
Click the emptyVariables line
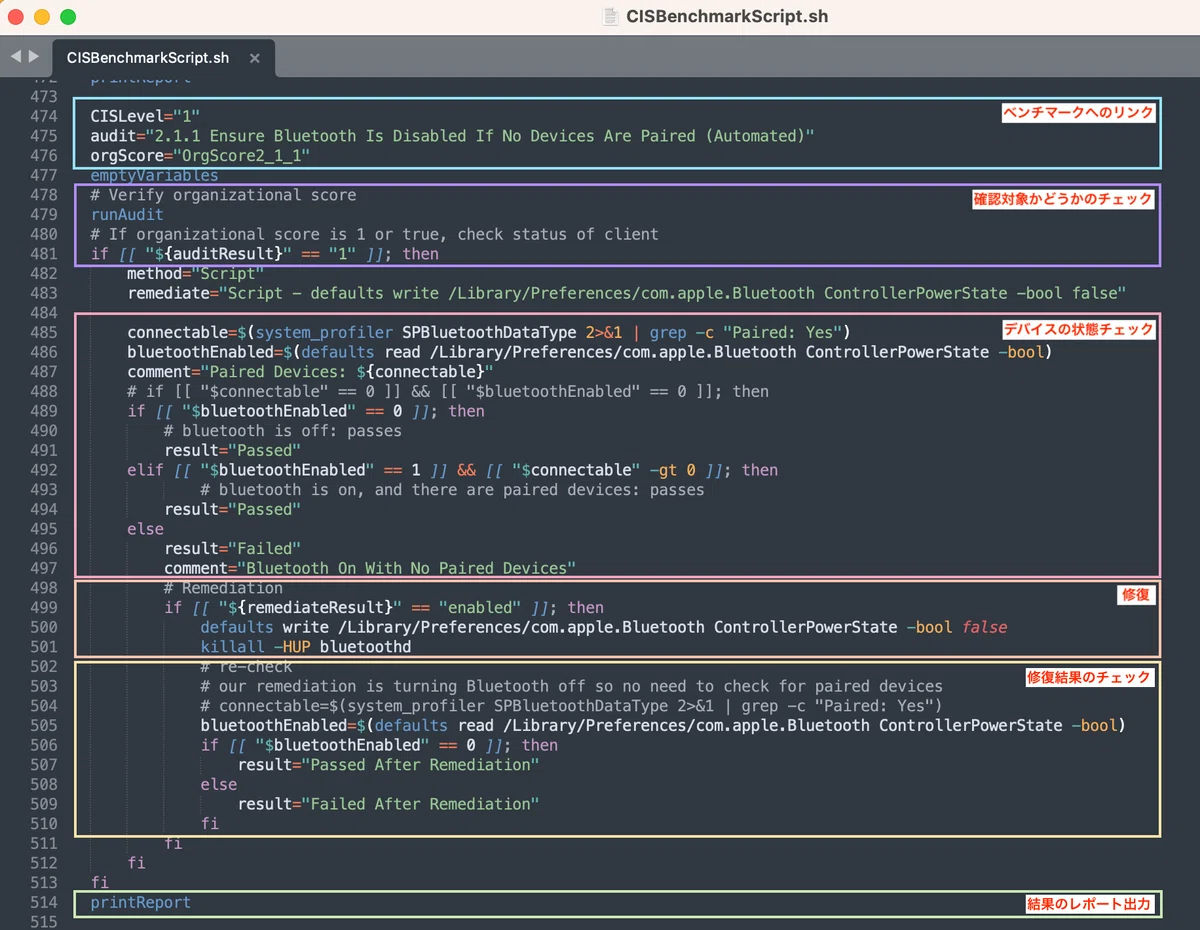(154, 175)
